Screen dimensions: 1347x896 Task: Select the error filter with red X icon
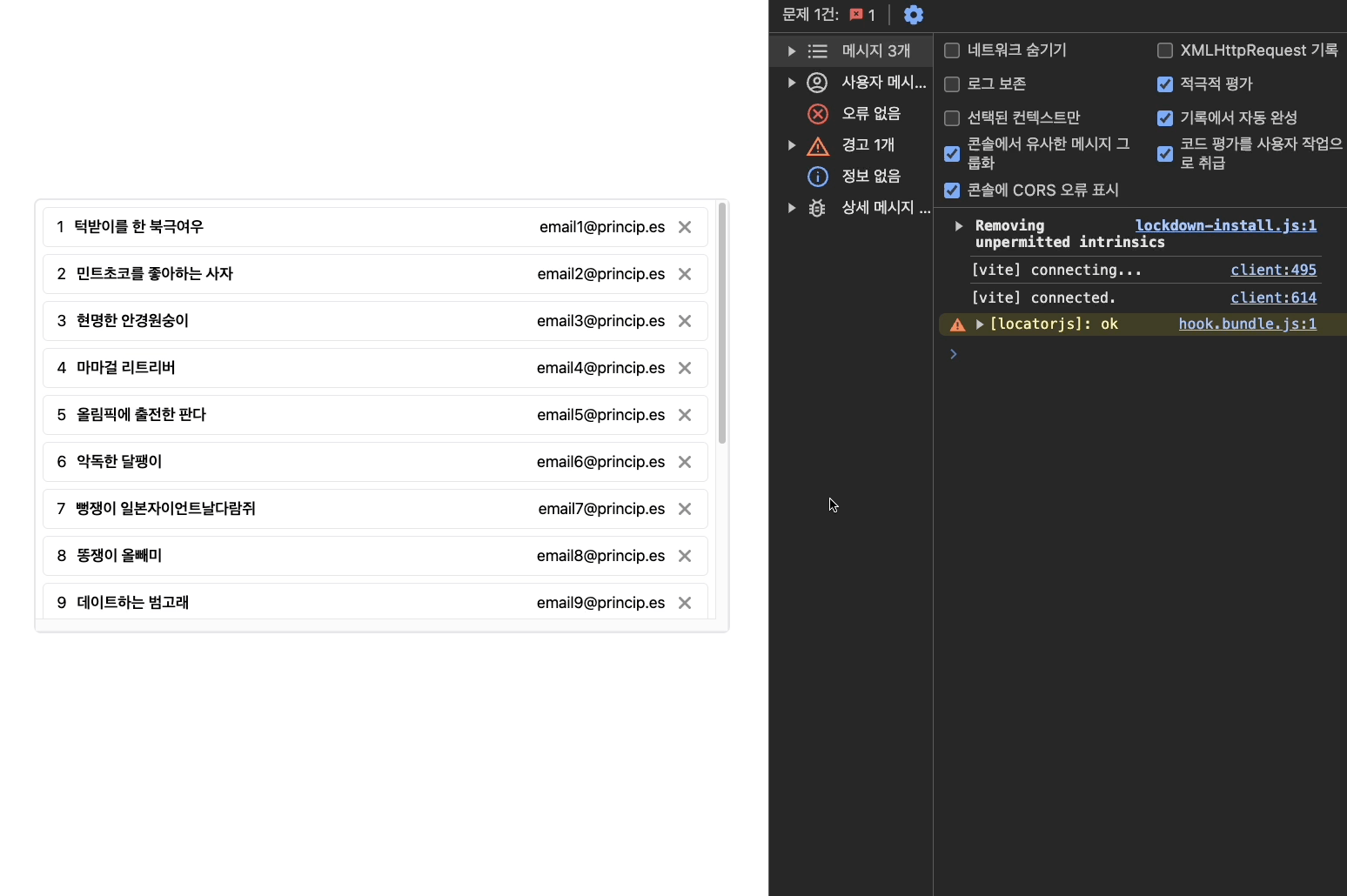pyautogui.click(x=818, y=114)
